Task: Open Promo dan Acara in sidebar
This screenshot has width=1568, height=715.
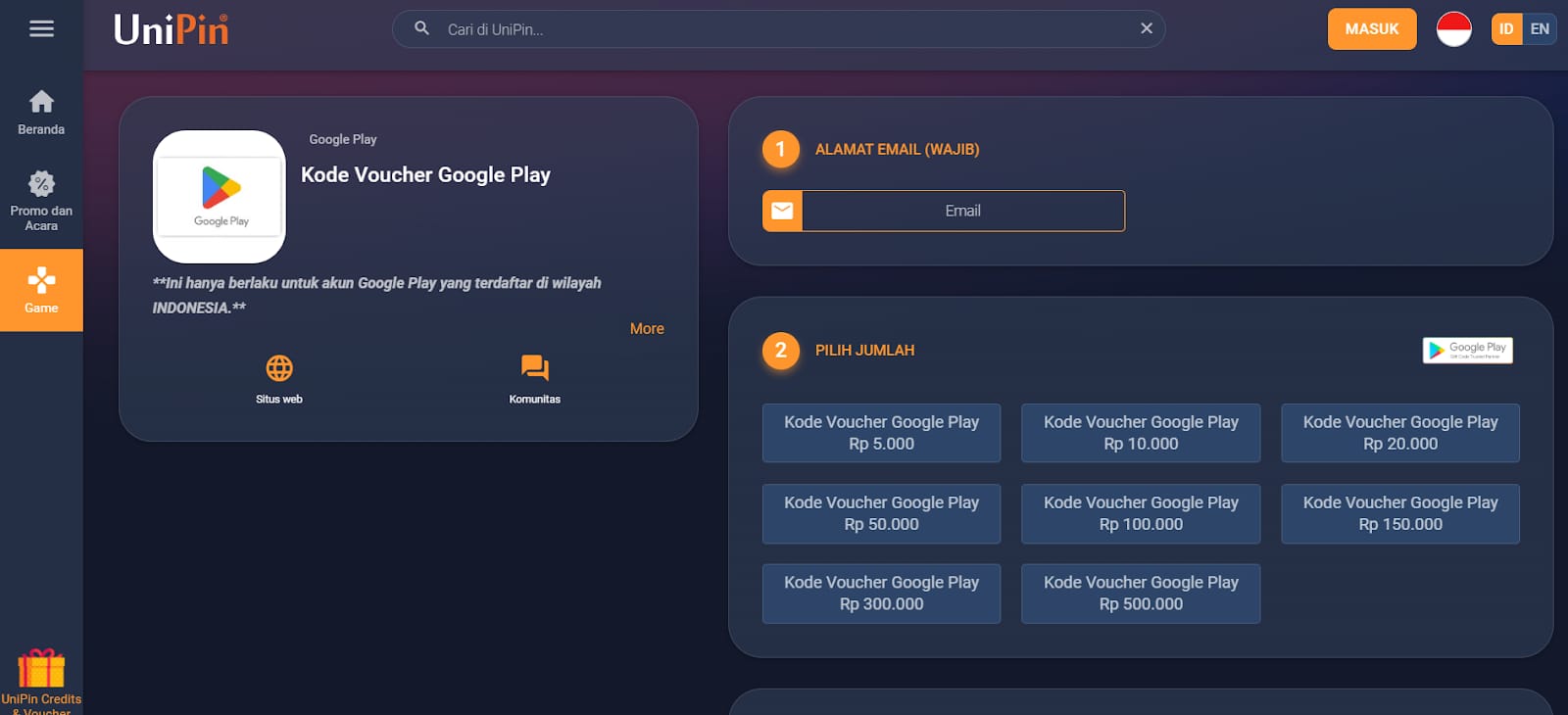Action: [x=41, y=201]
